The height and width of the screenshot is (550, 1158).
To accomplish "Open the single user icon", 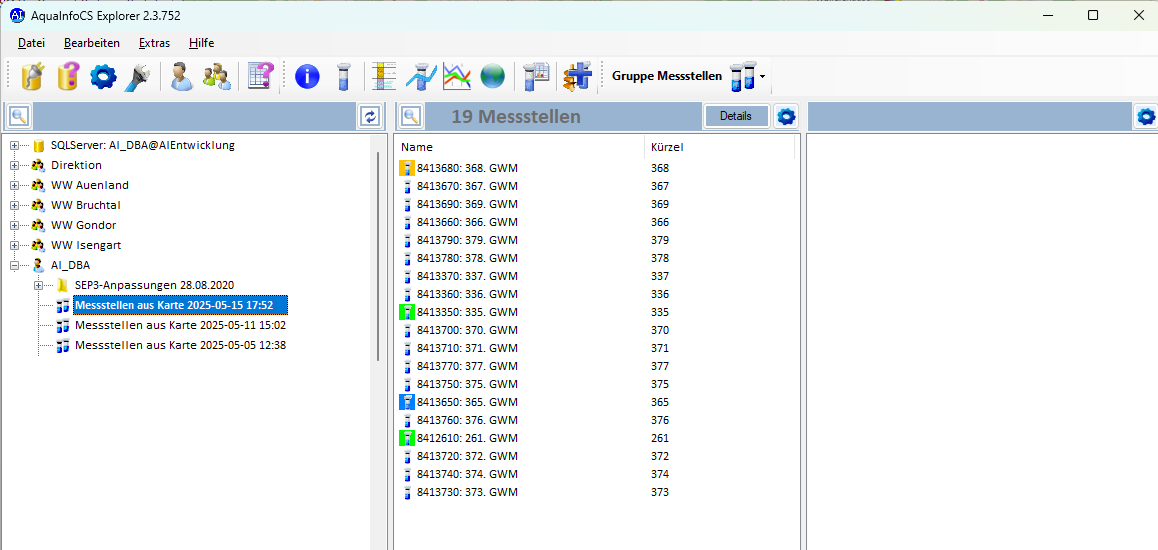I will click(182, 76).
